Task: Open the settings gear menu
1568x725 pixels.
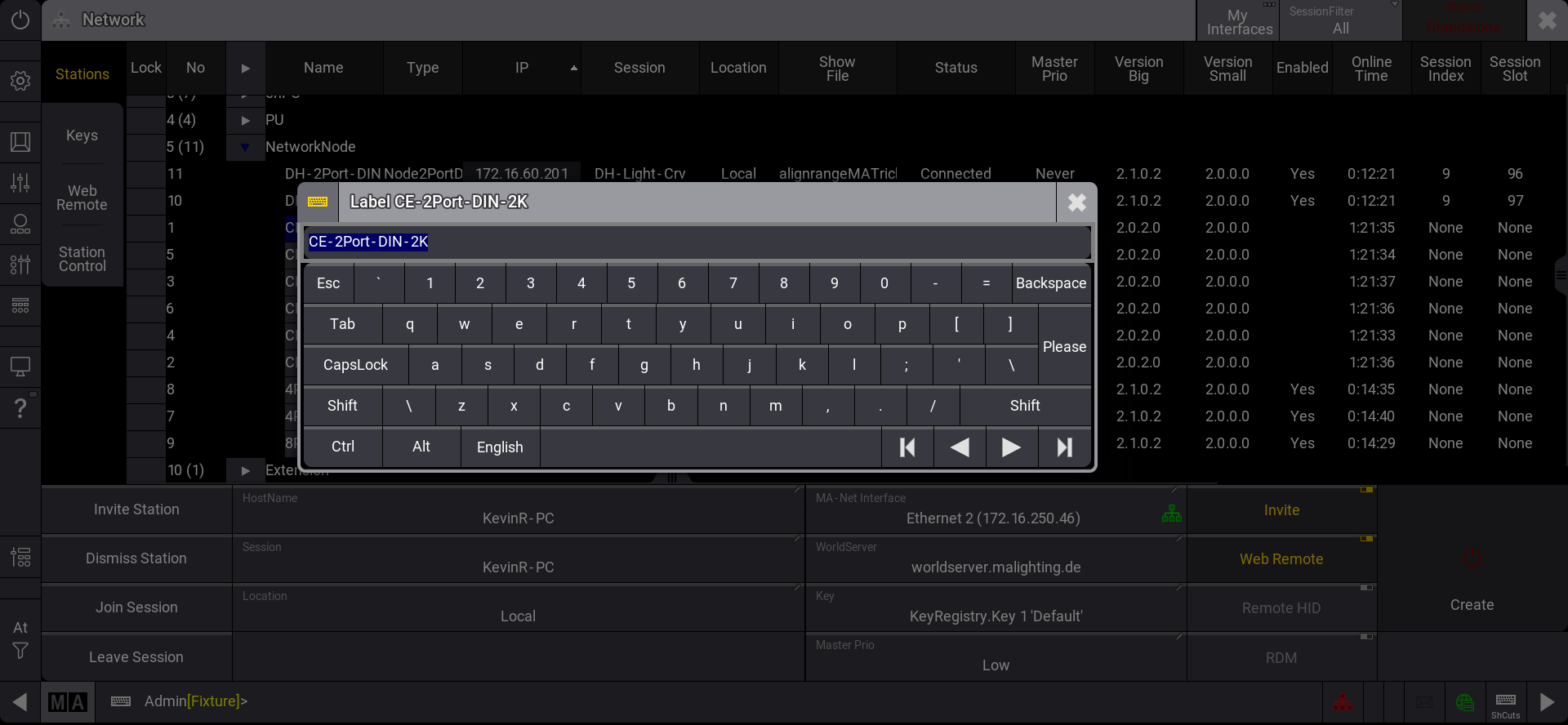Action: coord(20,81)
